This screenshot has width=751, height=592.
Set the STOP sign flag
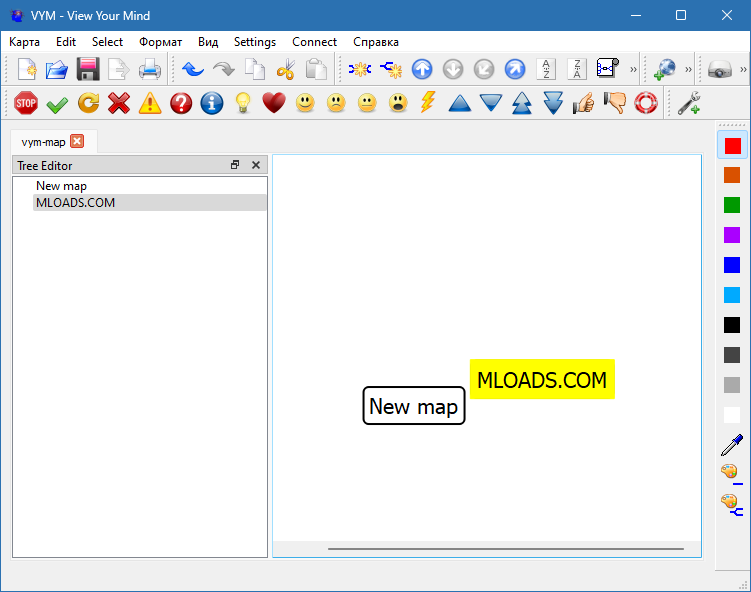coord(26,103)
